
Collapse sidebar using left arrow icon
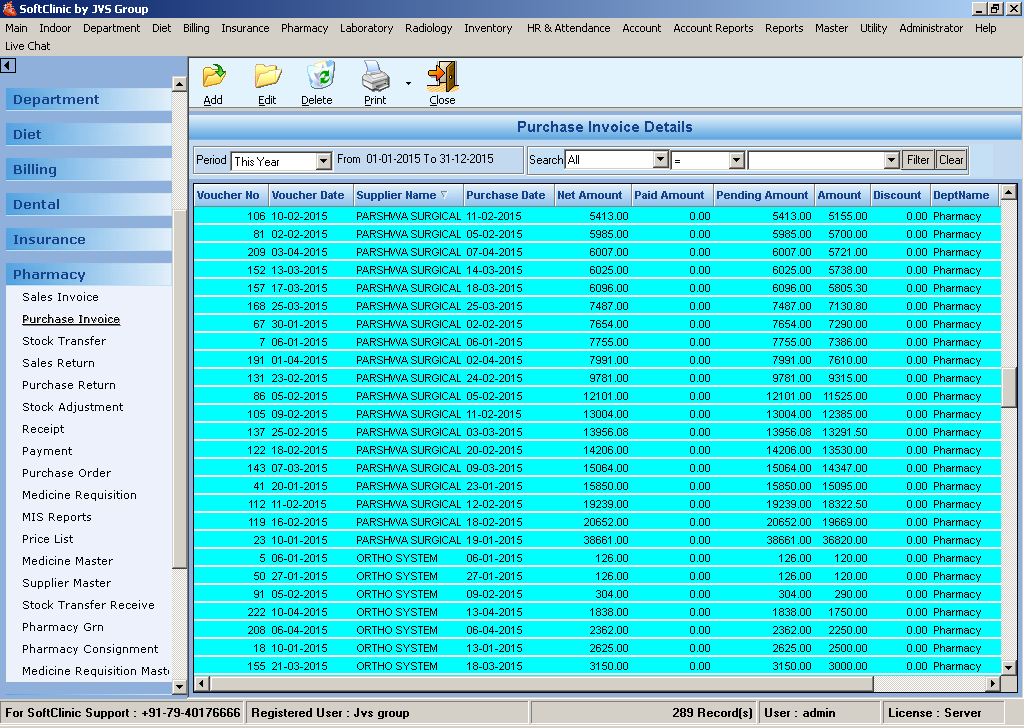coord(8,66)
